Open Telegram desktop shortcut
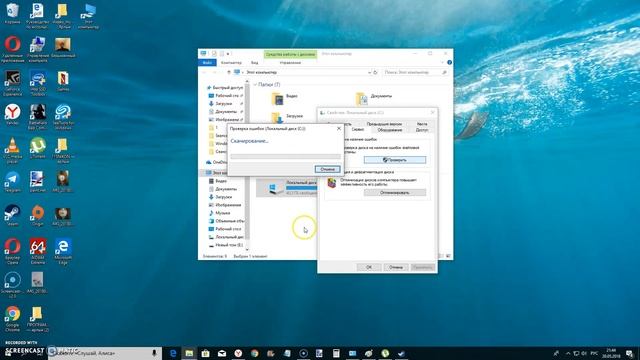This screenshot has width=640, height=360. point(12,182)
